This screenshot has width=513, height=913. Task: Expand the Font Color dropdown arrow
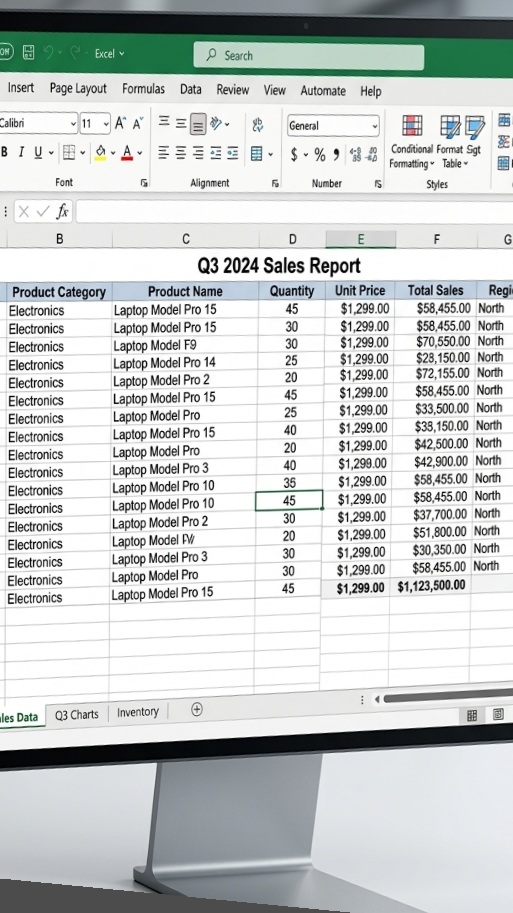(140, 153)
